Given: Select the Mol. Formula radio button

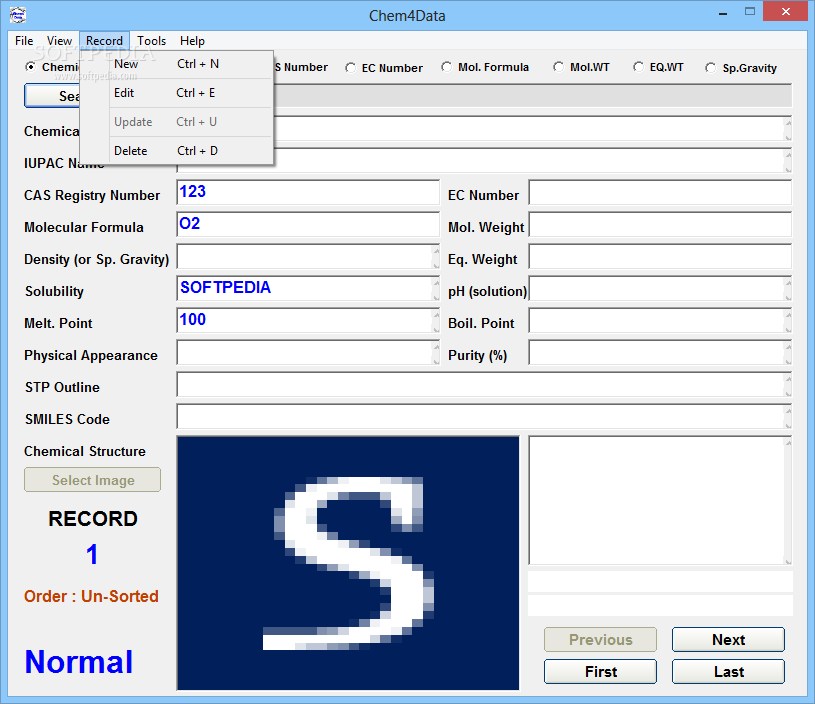Looking at the screenshot, I should tap(446, 67).
